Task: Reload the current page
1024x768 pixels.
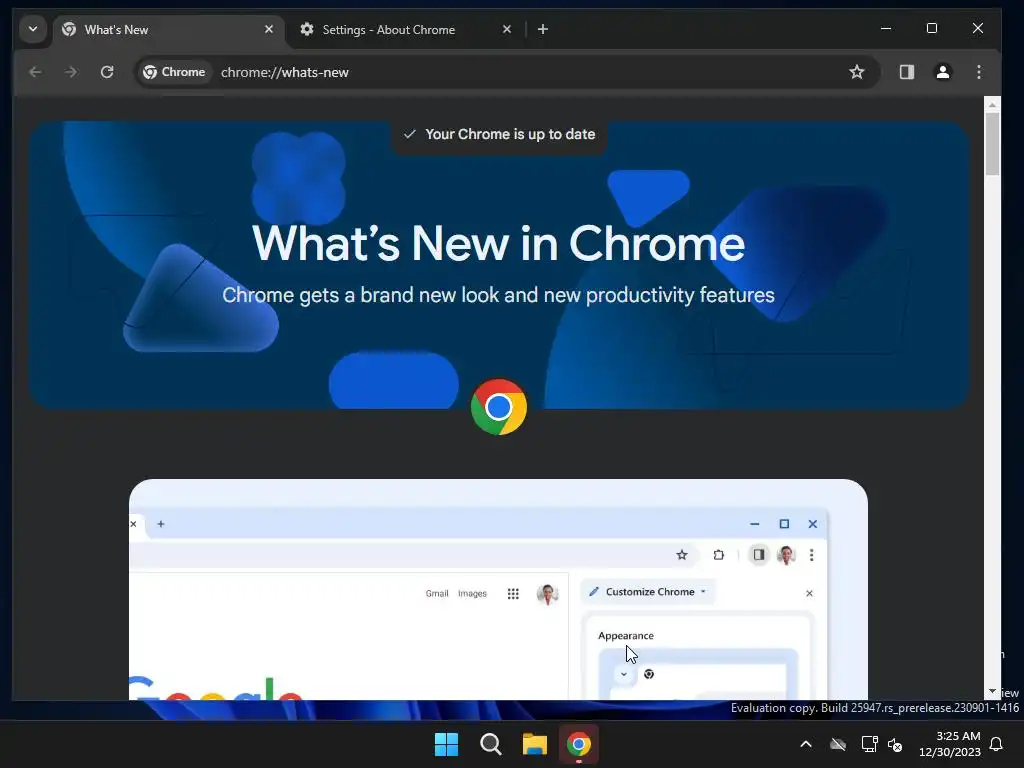Action: click(107, 72)
